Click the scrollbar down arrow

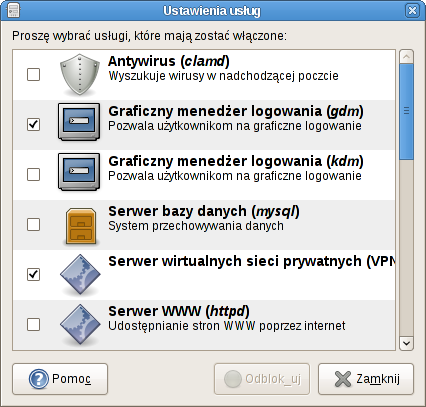(406, 343)
